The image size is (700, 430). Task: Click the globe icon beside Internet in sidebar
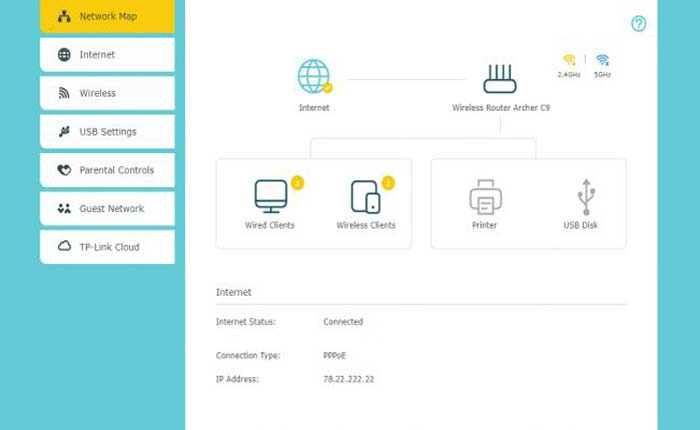point(64,54)
